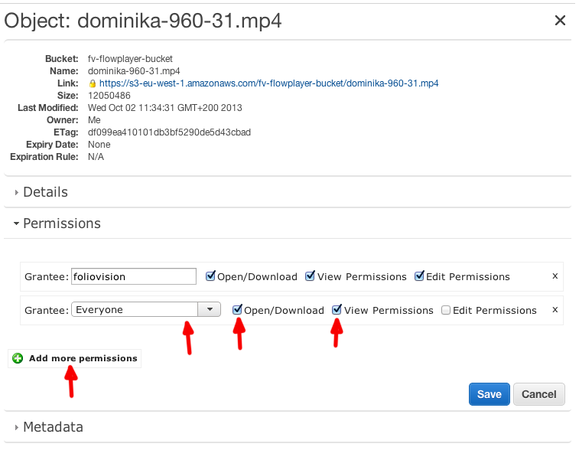Select the Expiration Rule value N/A

96,157
